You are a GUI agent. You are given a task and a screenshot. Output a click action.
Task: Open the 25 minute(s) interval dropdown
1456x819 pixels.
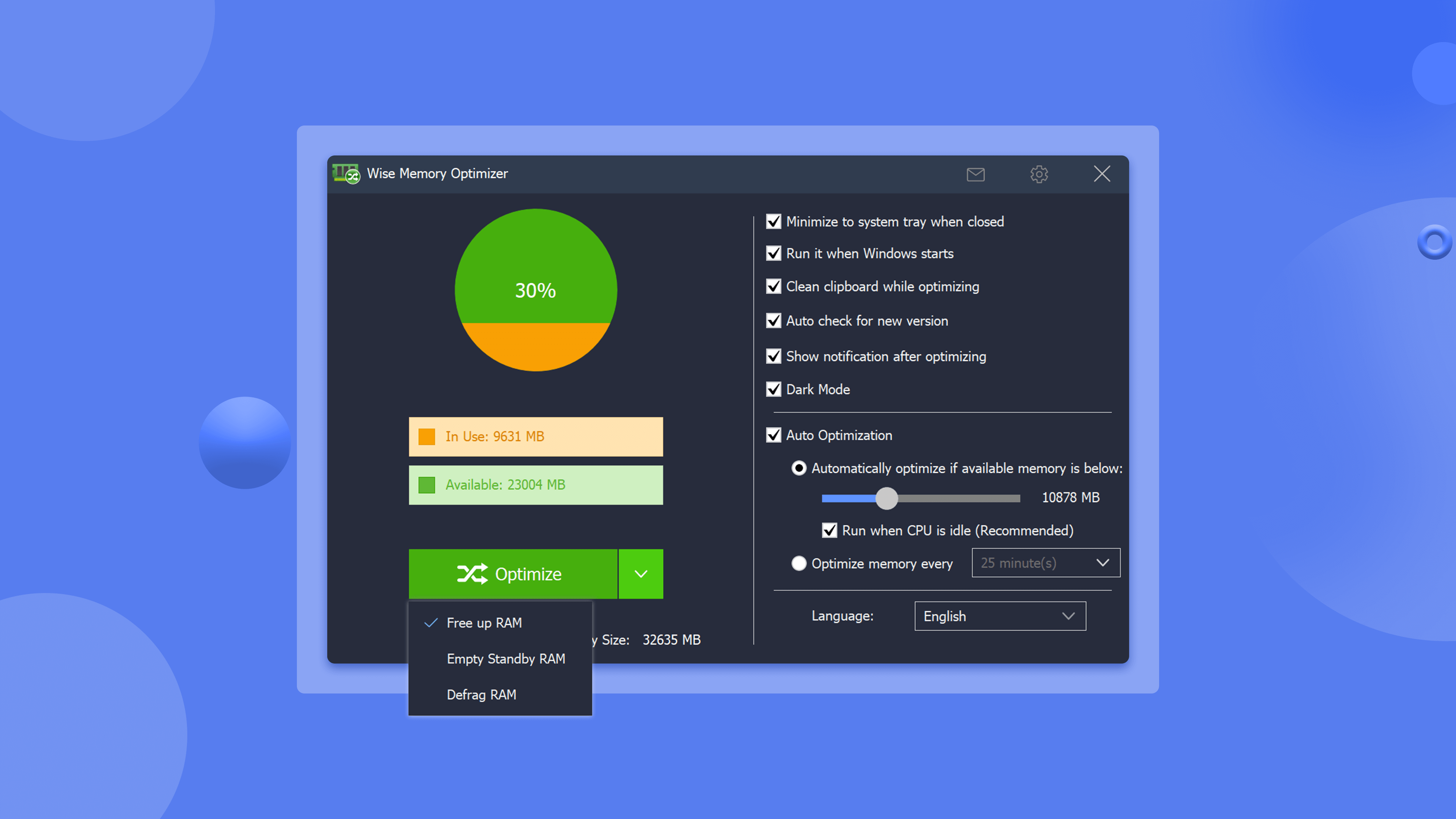click(1045, 562)
